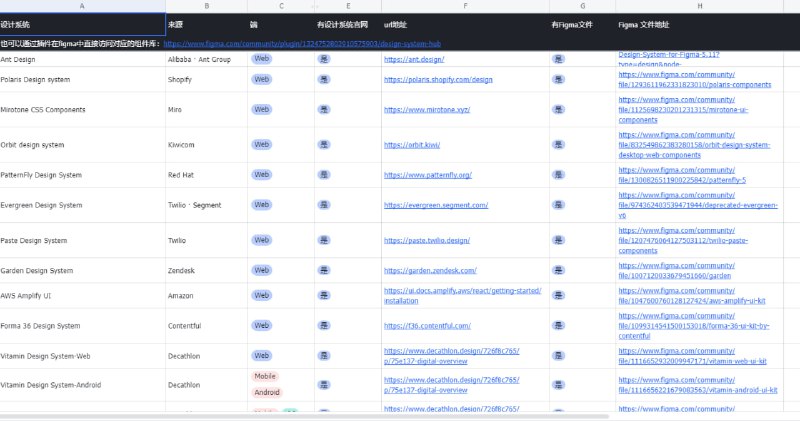Screen dimensions: 800x421
Task: Select column C header
Action: (281, 6)
